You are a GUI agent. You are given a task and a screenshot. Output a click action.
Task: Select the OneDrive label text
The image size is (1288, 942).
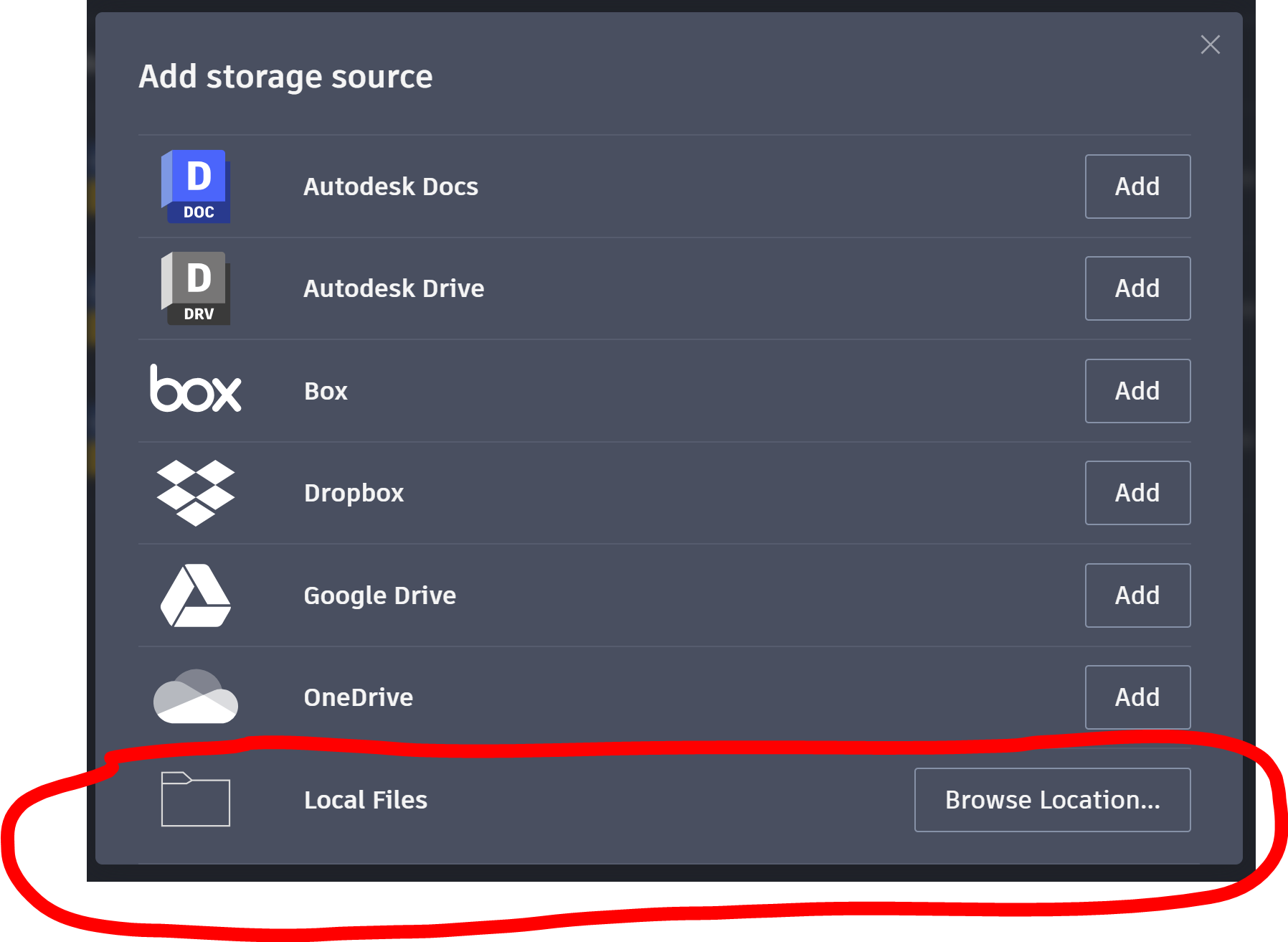pos(359,697)
